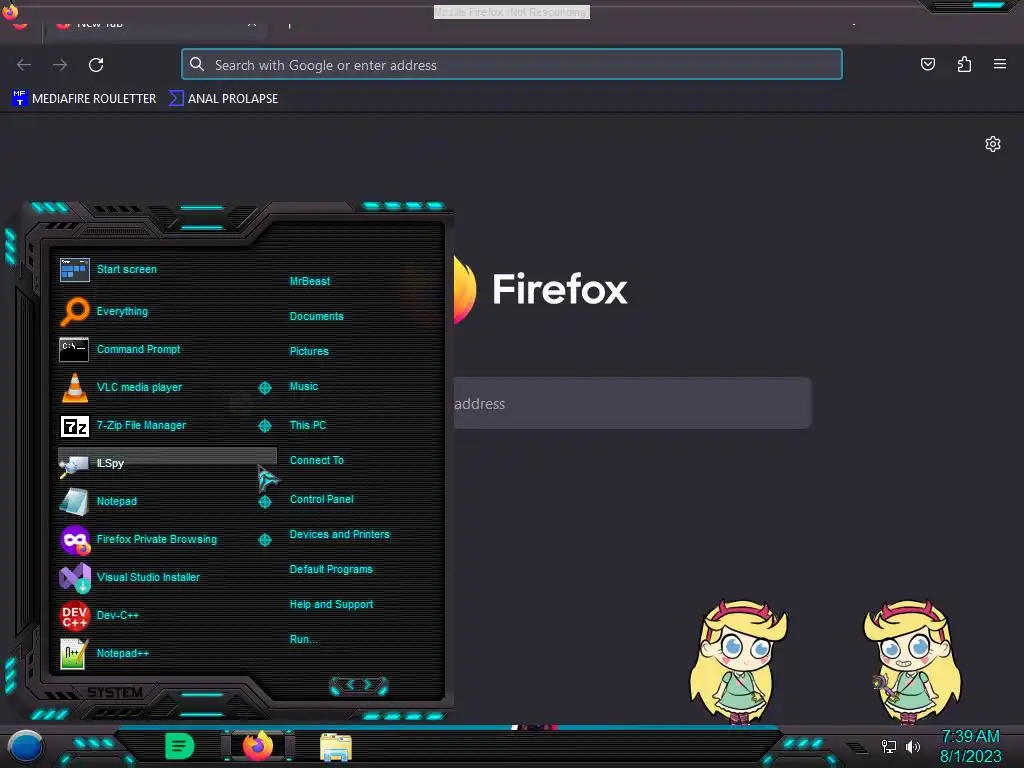The image size is (1024, 768).
Task: Open Firefox hamburger application menu
Action: (x=1000, y=64)
